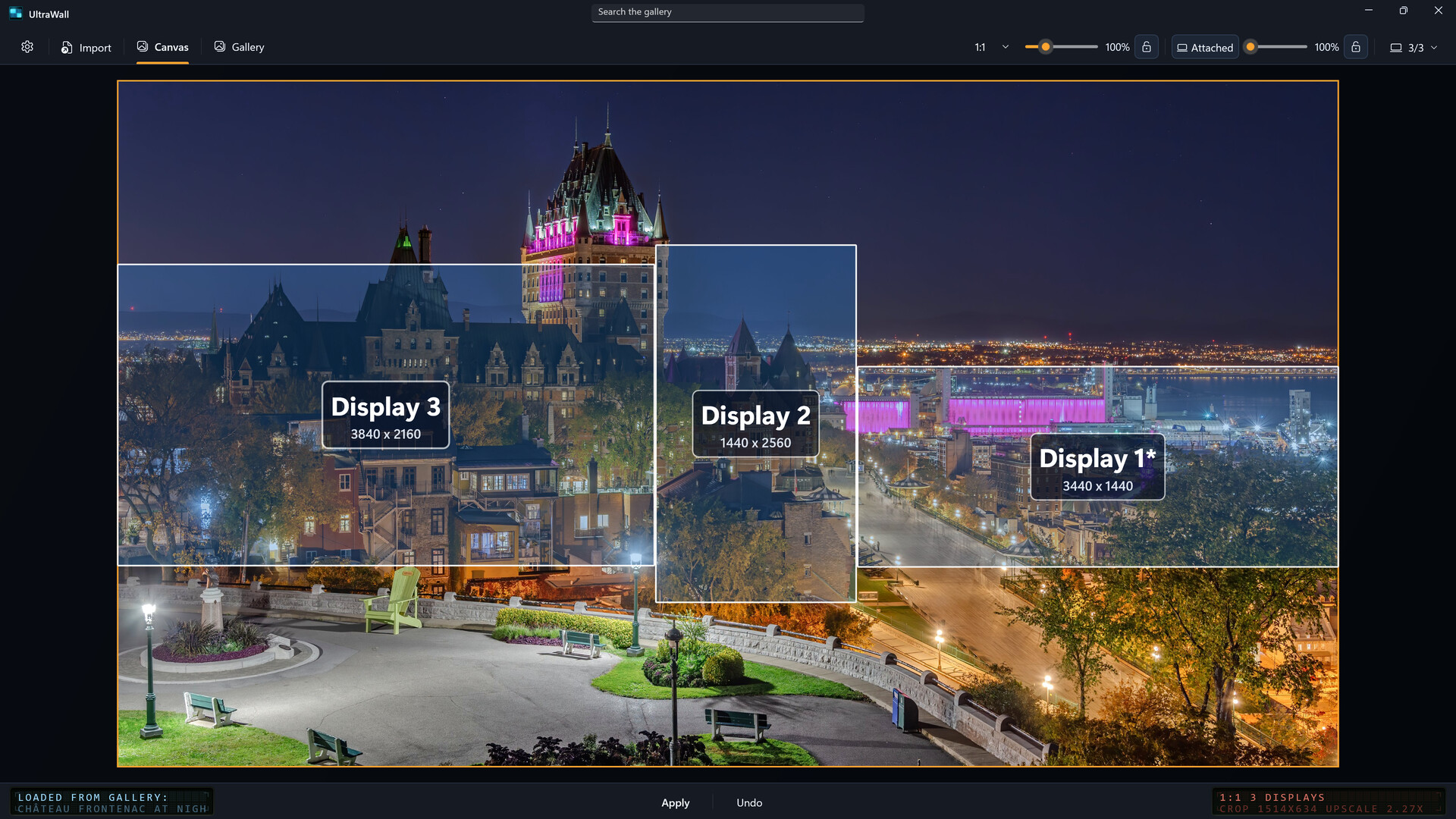Click the Loaded from gallery status panel
Image resolution: width=1456 pixels, height=819 pixels.
(111, 802)
